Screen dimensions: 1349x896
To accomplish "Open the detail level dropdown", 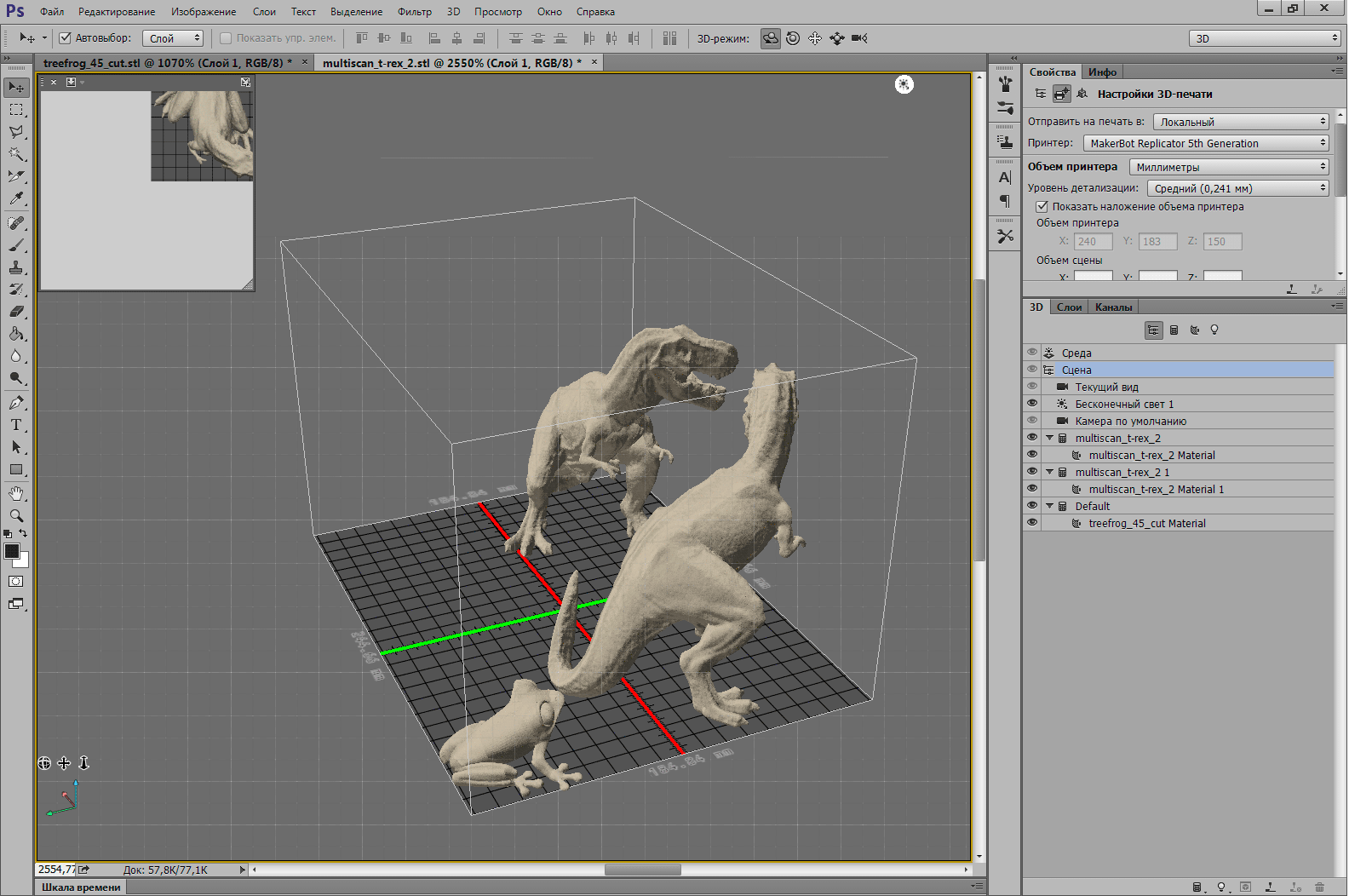I will (1237, 189).
